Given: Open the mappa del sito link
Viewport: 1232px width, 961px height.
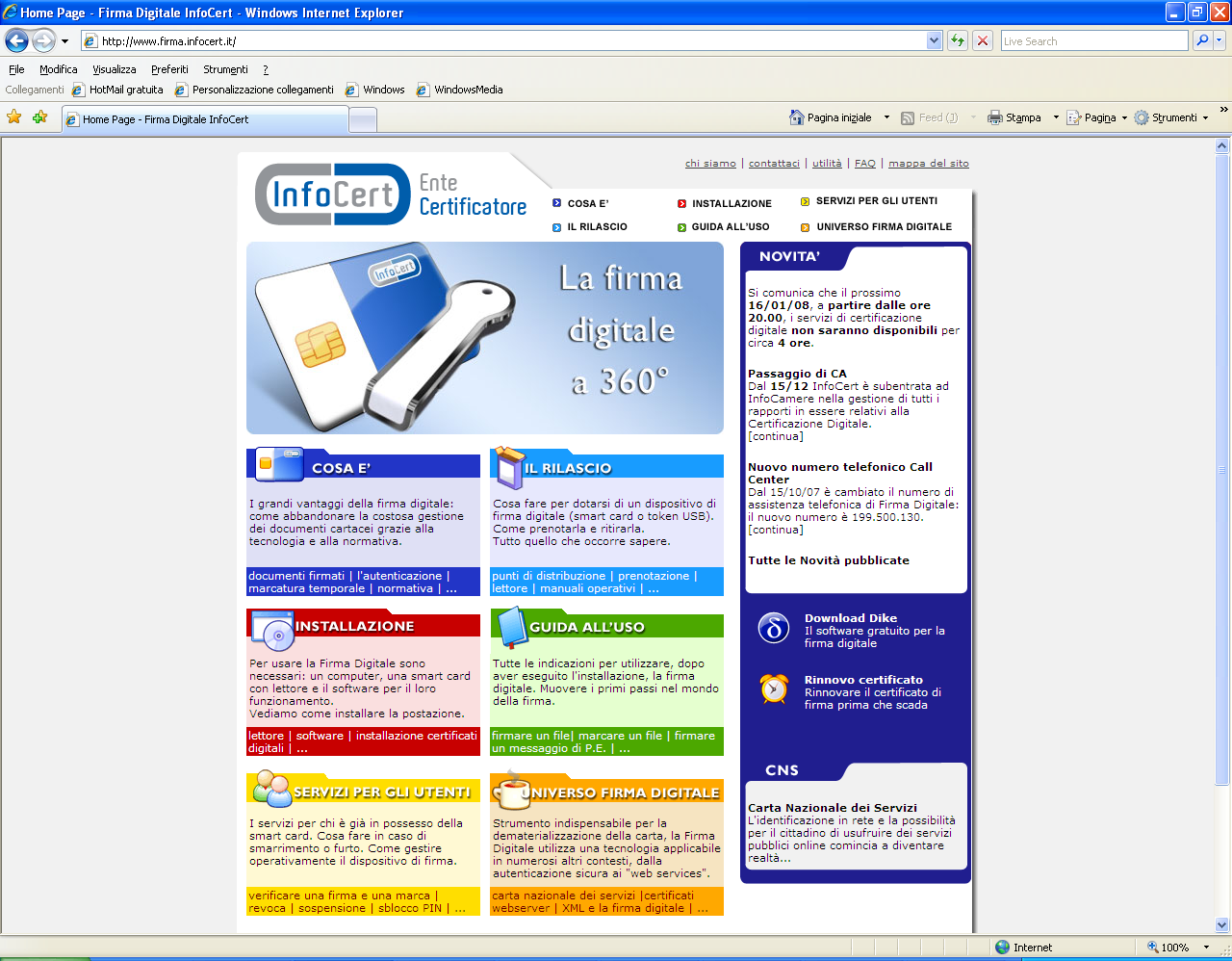Looking at the screenshot, I should 929,164.
